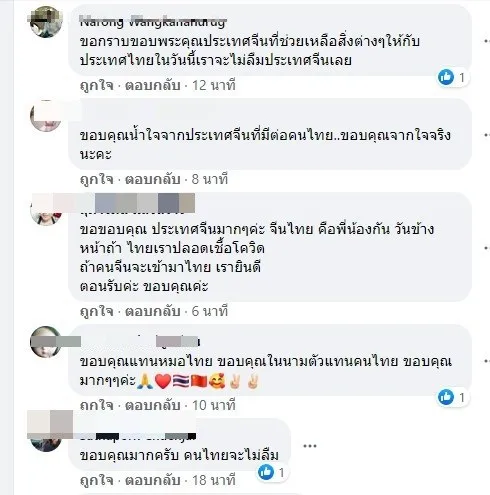Like the comment posted 6 นาที ago
490x495 pixels.
click(97, 312)
